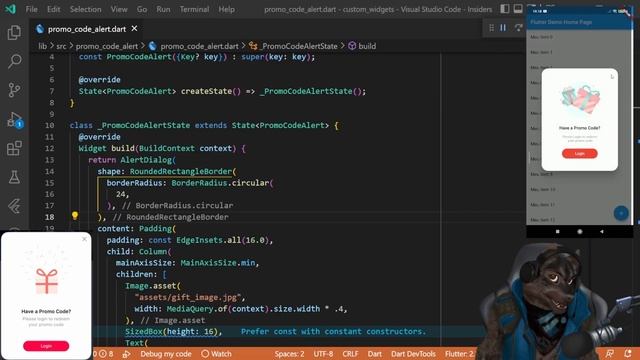Screen dimensions: 640x360
Task: Select the Dart language mode
Action: click(374, 354)
